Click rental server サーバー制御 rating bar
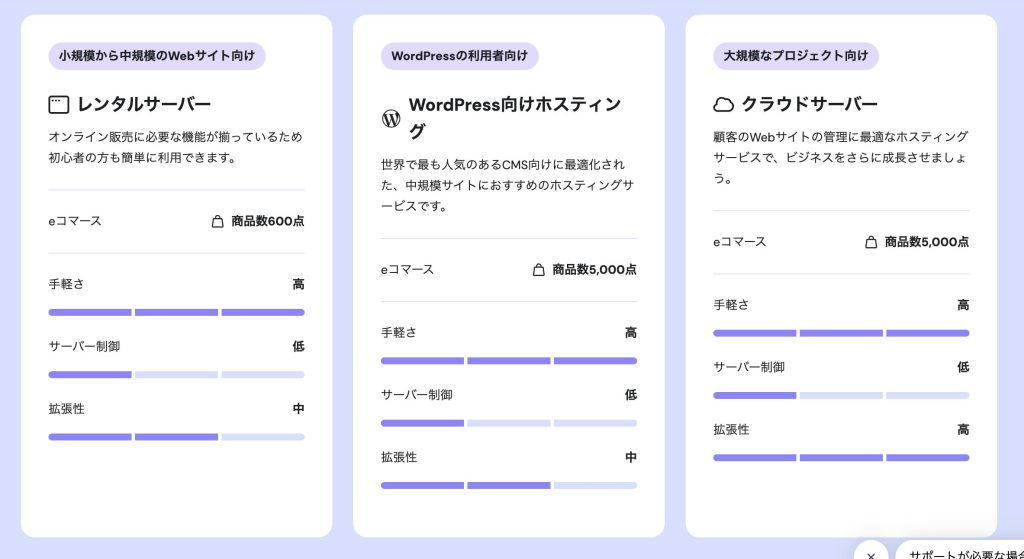 click(x=176, y=374)
